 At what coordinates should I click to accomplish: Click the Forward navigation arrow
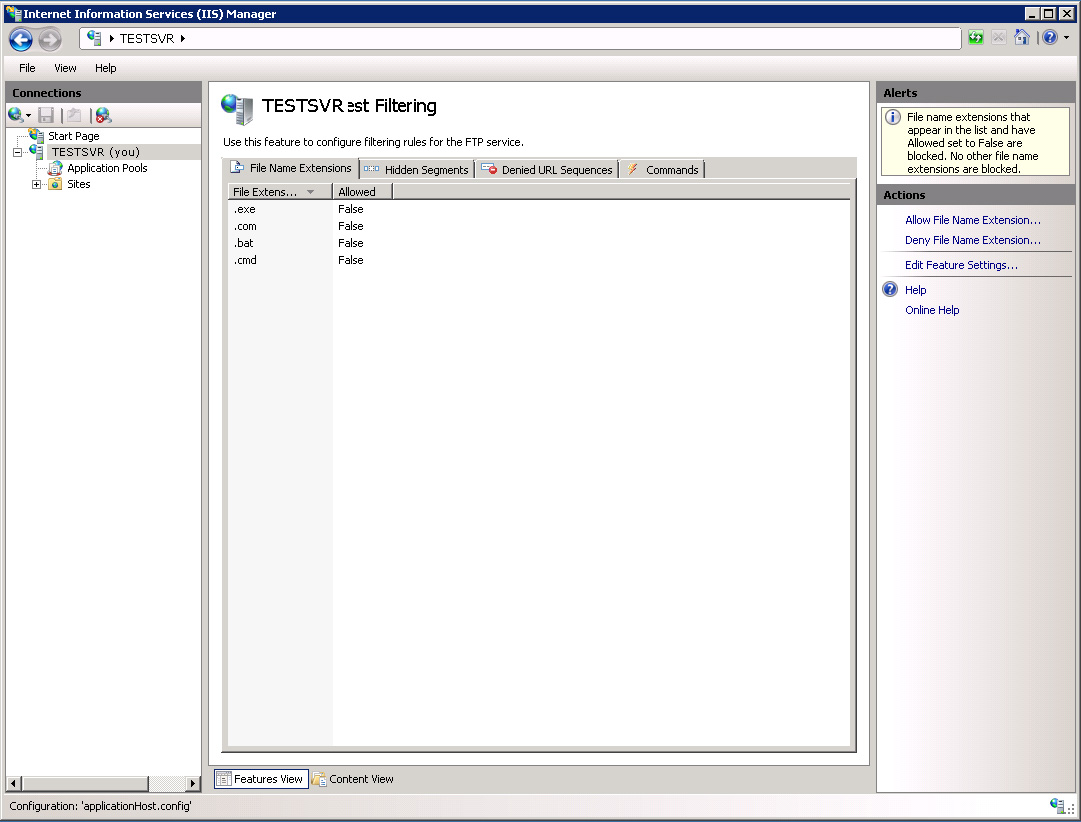click(50, 39)
